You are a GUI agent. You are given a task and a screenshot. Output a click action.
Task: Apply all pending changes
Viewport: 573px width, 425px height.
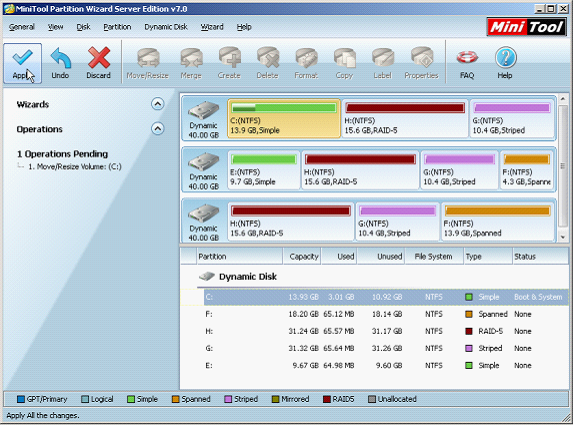23,64
